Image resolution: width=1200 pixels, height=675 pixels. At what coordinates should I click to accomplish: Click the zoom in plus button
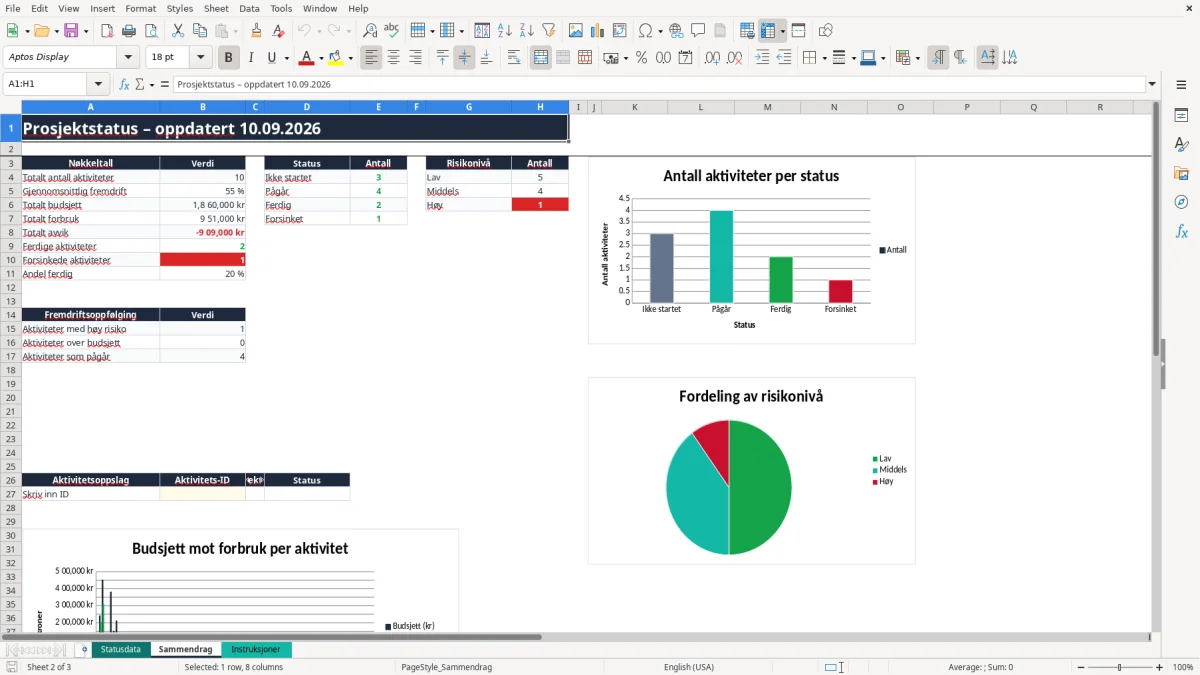pyautogui.click(x=1160, y=667)
